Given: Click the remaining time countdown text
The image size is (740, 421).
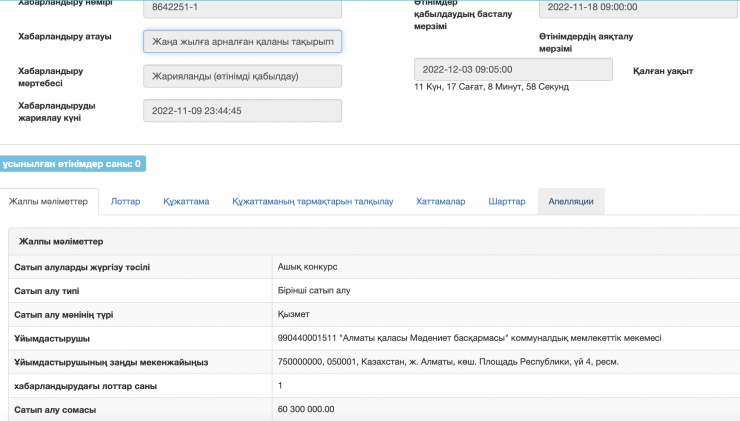Looking at the screenshot, I should pos(491,88).
